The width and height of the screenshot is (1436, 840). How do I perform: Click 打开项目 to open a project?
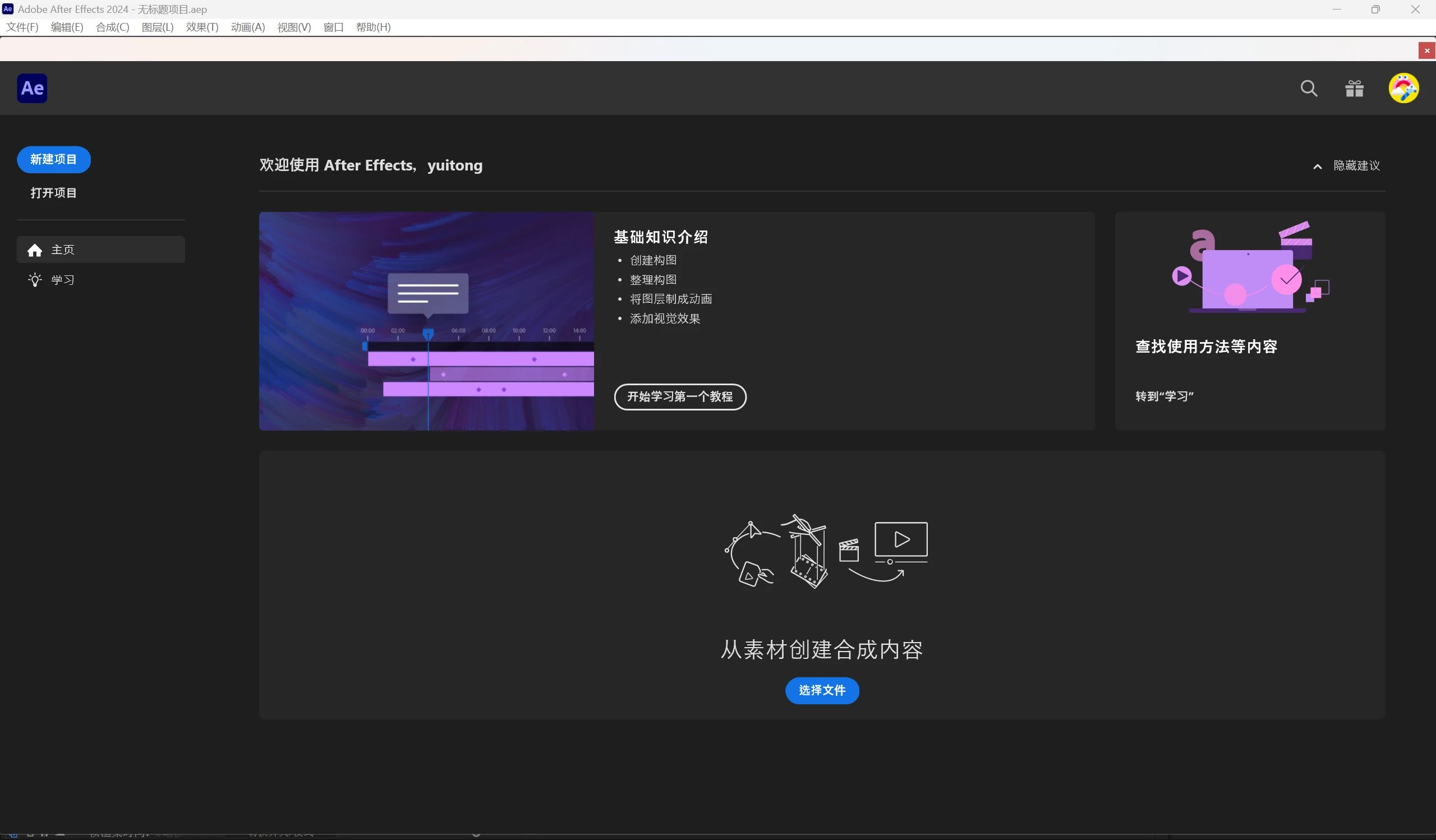coord(54,192)
